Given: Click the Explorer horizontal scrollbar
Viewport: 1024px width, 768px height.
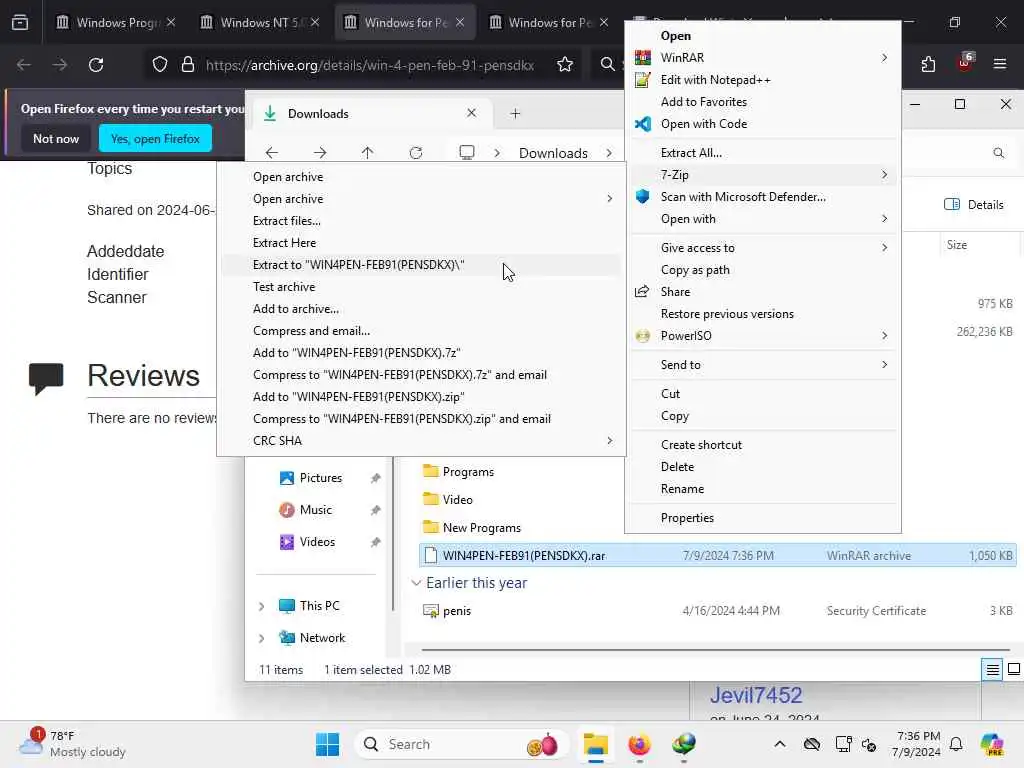Looking at the screenshot, I should [x=716, y=650].
